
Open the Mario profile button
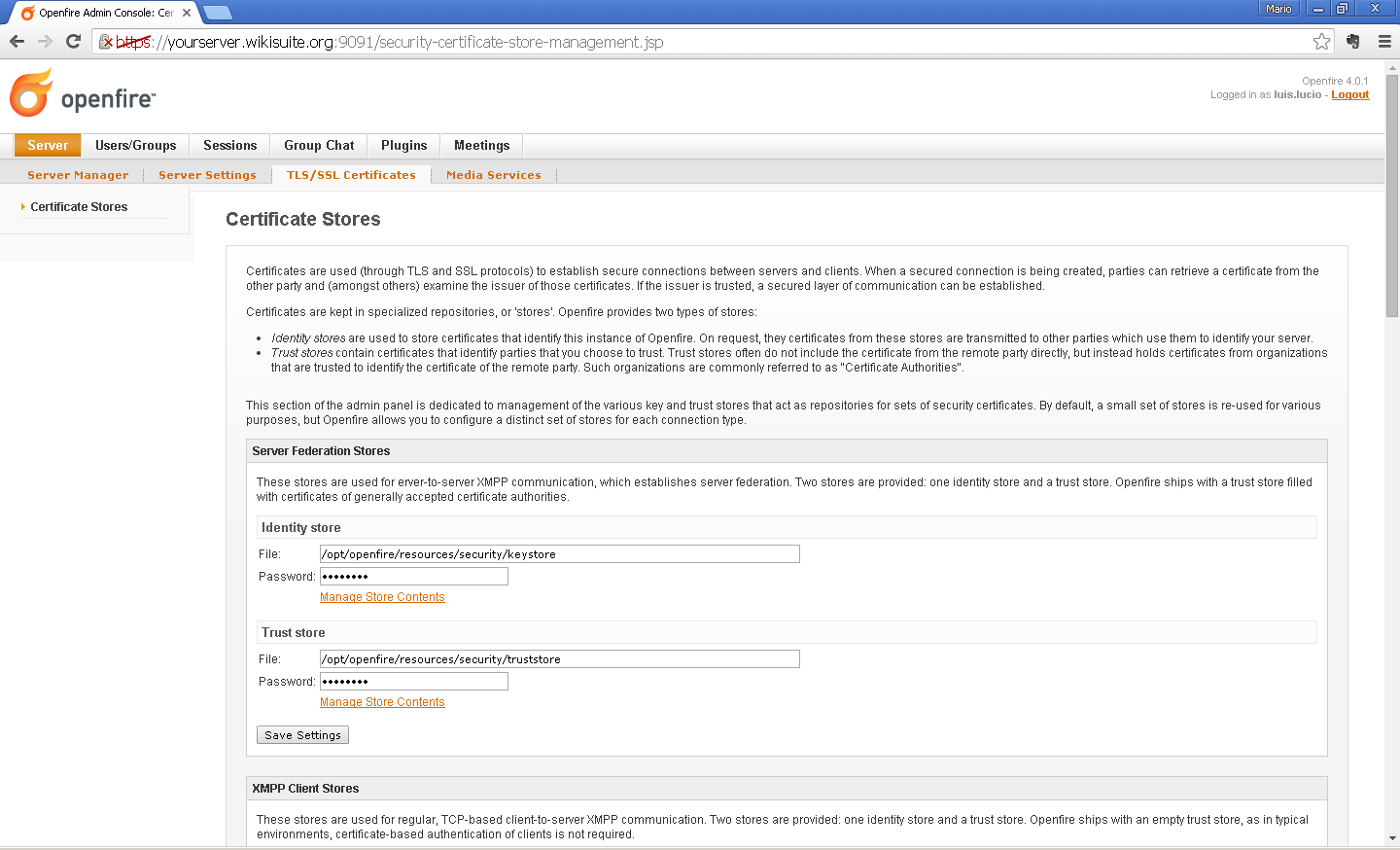coord(1278,9)
